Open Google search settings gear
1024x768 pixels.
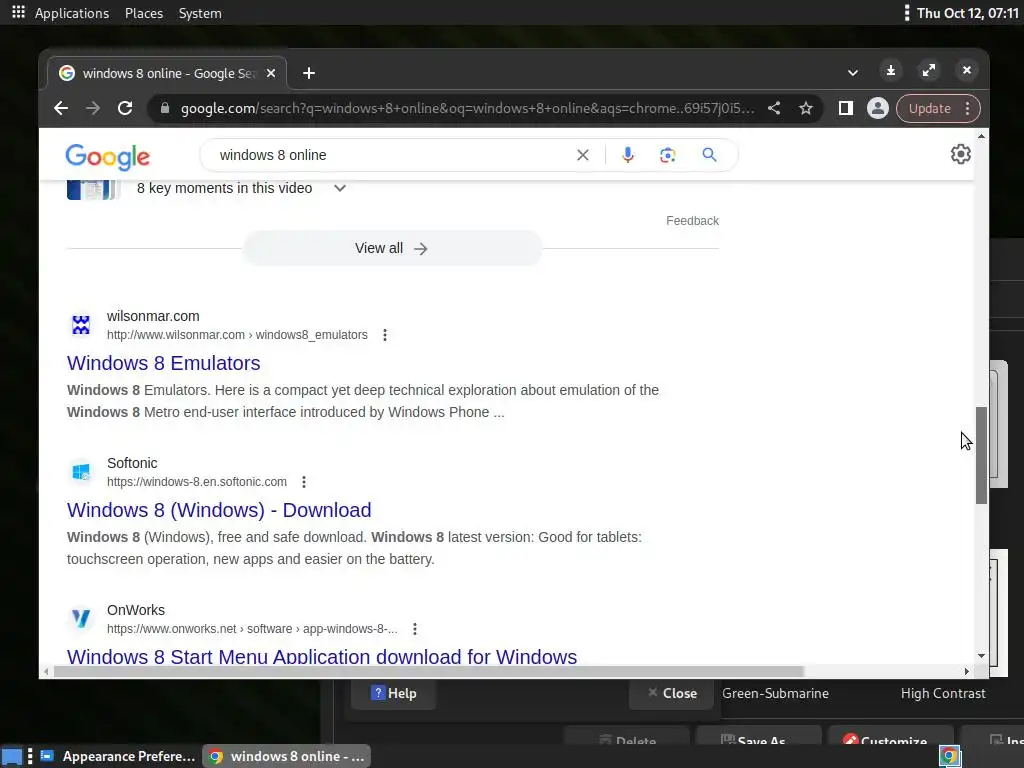pyautogui.click(x=961, y=154)
